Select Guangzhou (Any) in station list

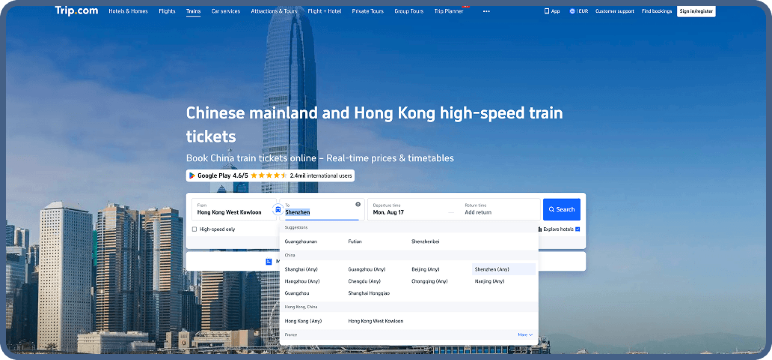[x=366, y=269]
